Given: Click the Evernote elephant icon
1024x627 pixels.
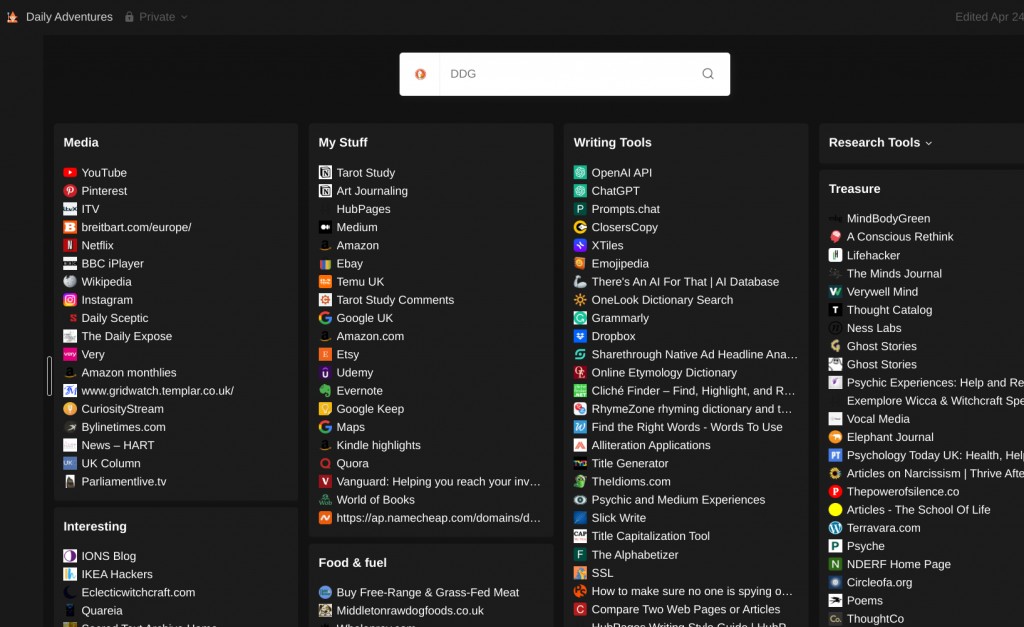Looking at the screenshot, I should point(325,391).
